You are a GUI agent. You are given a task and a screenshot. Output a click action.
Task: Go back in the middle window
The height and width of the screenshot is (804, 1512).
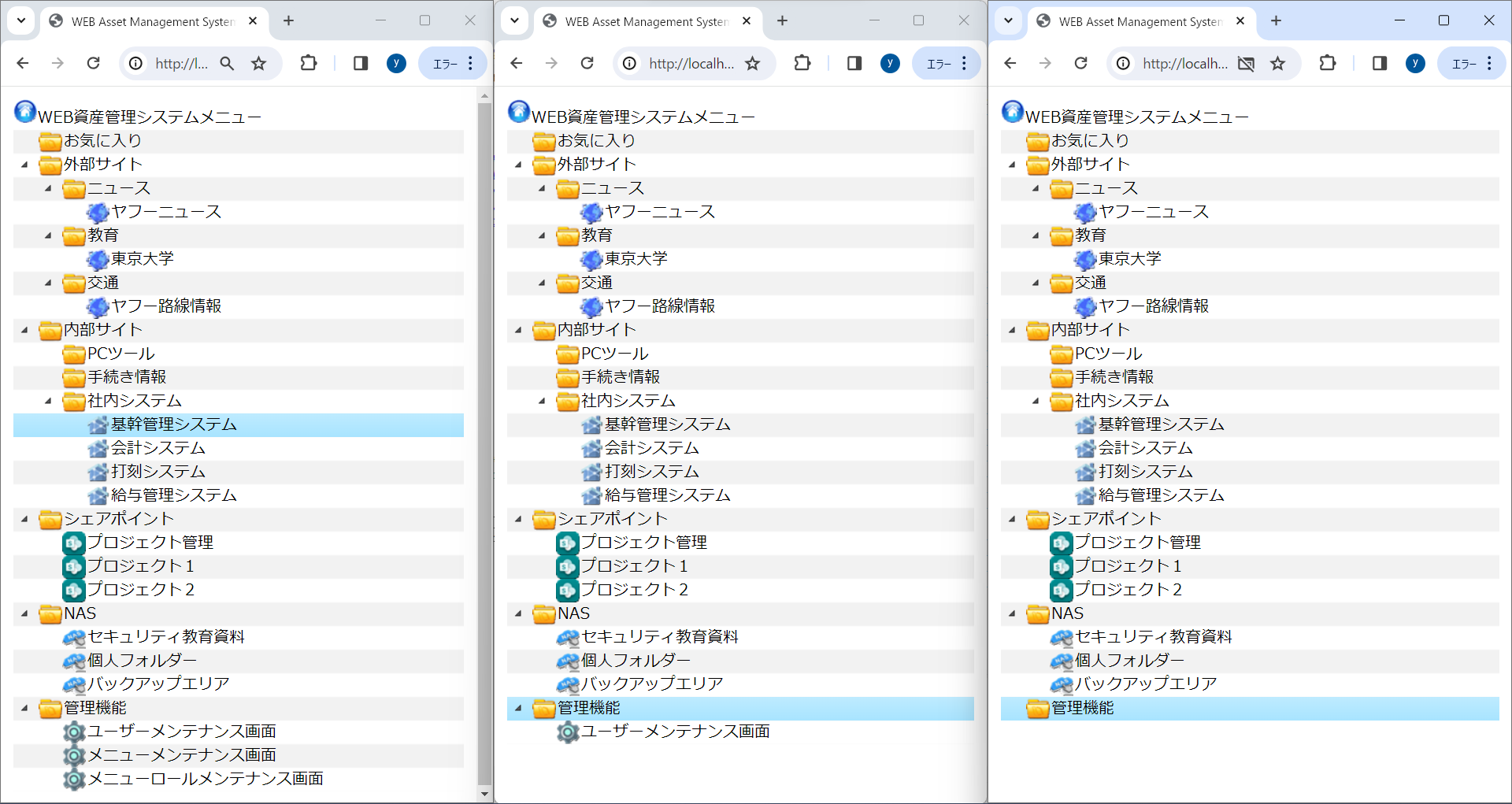tap(517, 64)
